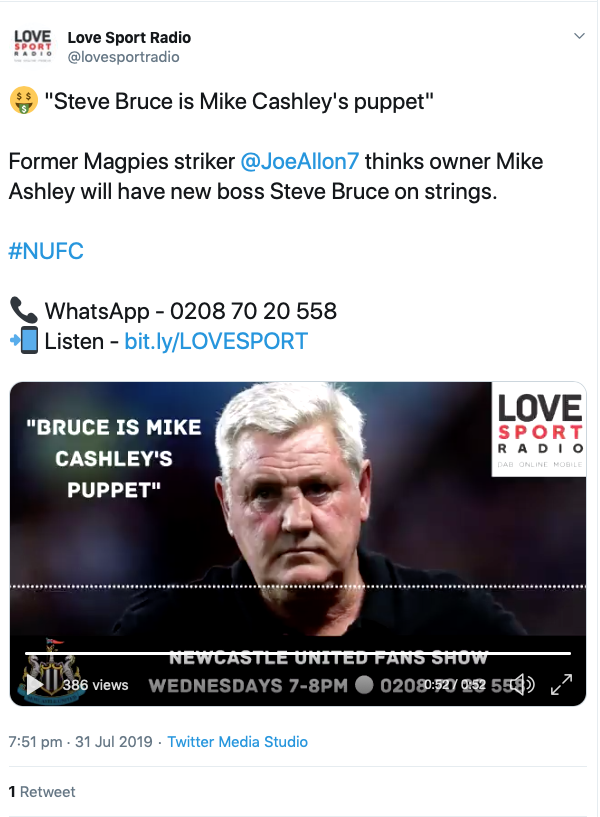The height and width of the screenshot is (817, 600).
Task: Expand video to fullscreen
Action: [561, 684]
